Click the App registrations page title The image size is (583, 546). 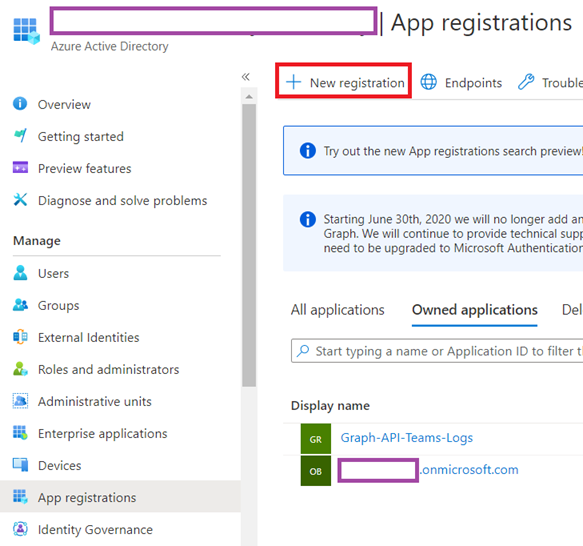point(481,23)
